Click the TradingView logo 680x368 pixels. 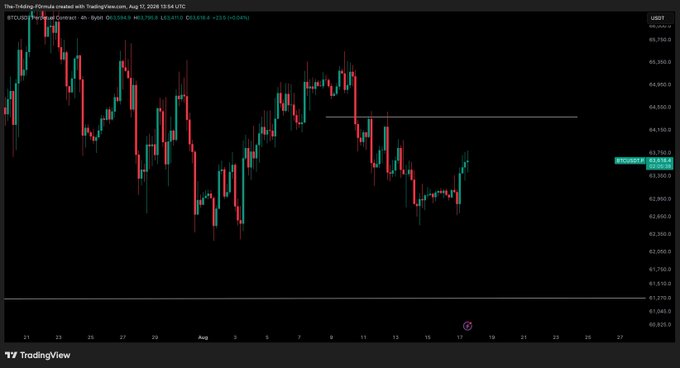(x=38, y=355)
